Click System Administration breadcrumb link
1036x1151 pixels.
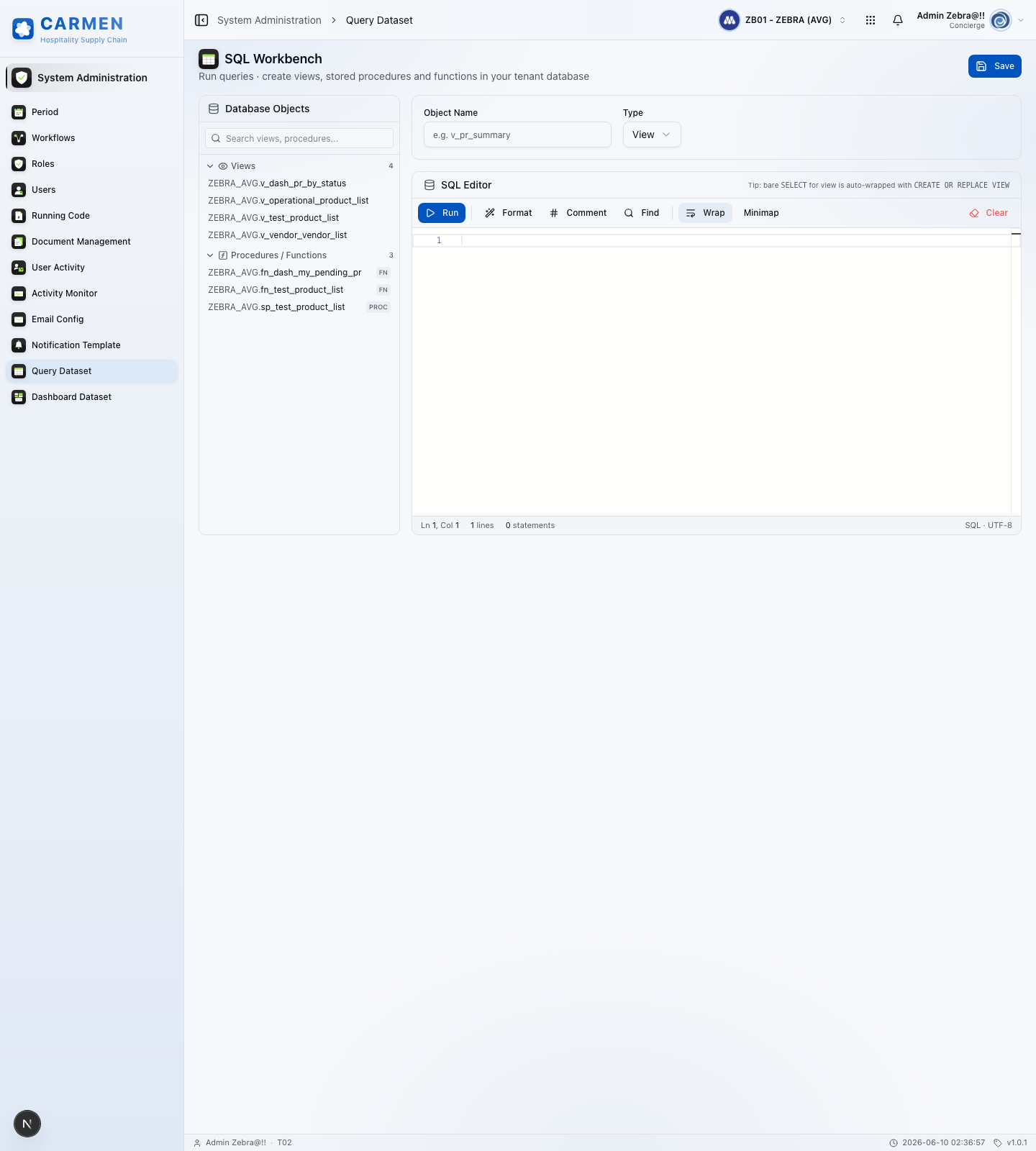point(269,20)
